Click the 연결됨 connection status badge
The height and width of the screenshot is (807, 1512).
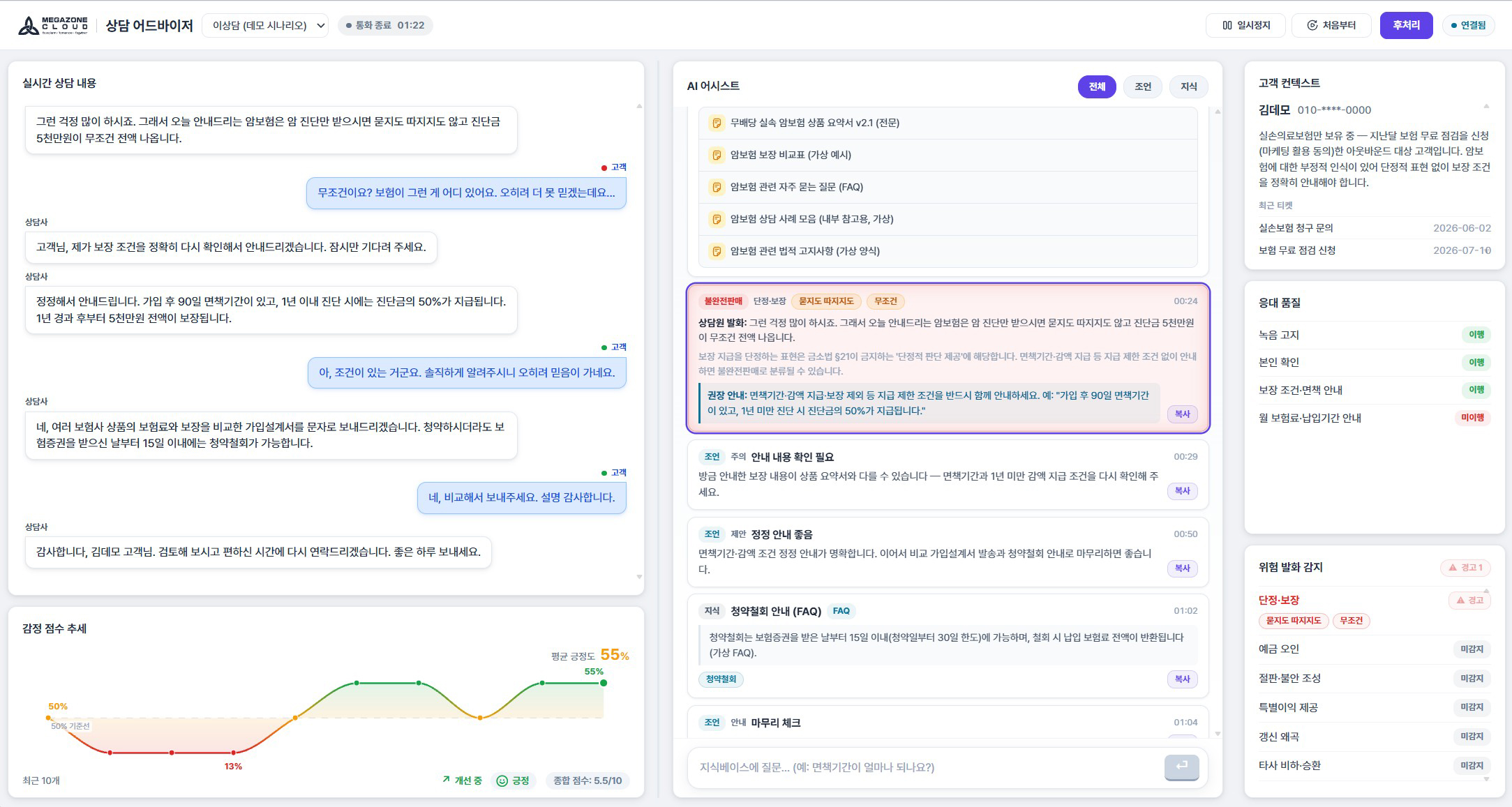[1468, 25]
